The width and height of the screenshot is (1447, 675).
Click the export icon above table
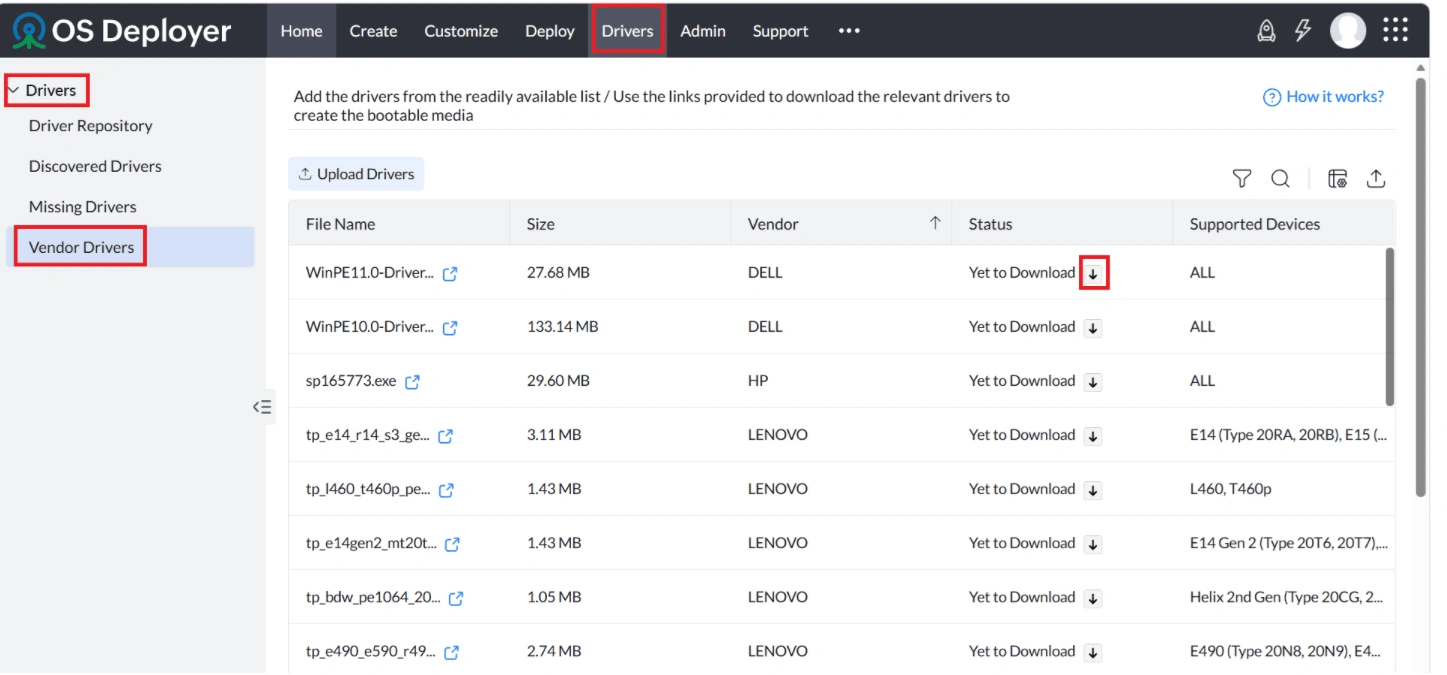(x=1376, y=179)
